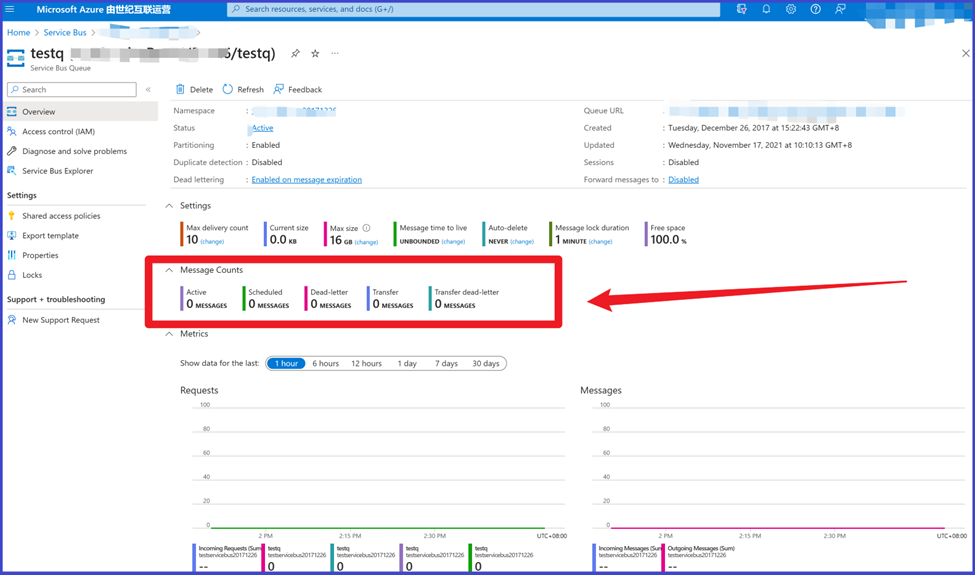Image resolution: width=975 pixels, height=575 pixels.
Task: Click the Incoming Messages legend entry
Action: [x=628, y=558]
